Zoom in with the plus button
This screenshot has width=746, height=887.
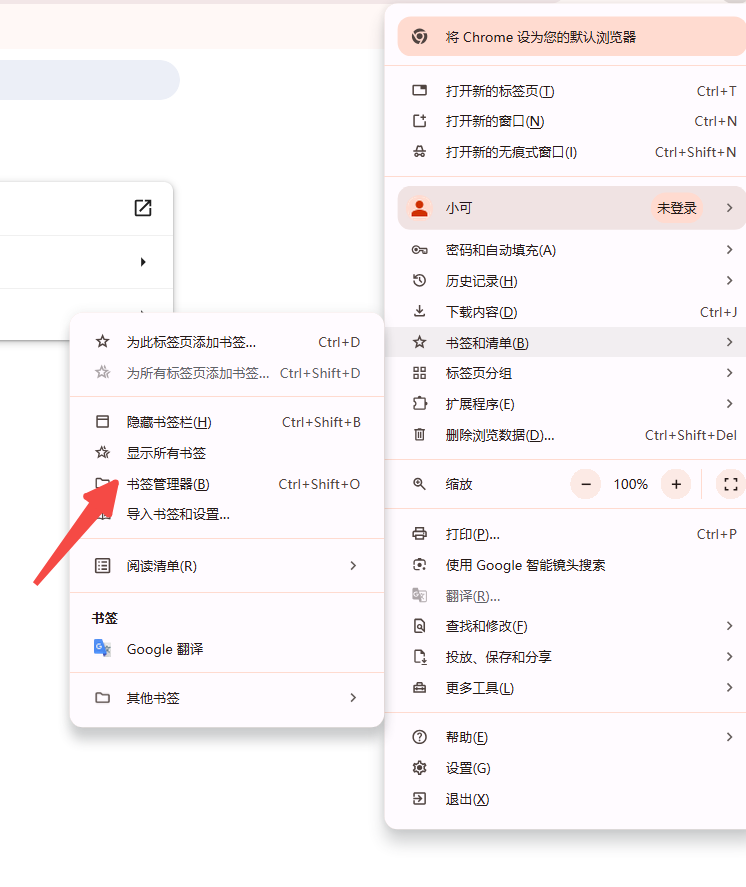[676, 484]
